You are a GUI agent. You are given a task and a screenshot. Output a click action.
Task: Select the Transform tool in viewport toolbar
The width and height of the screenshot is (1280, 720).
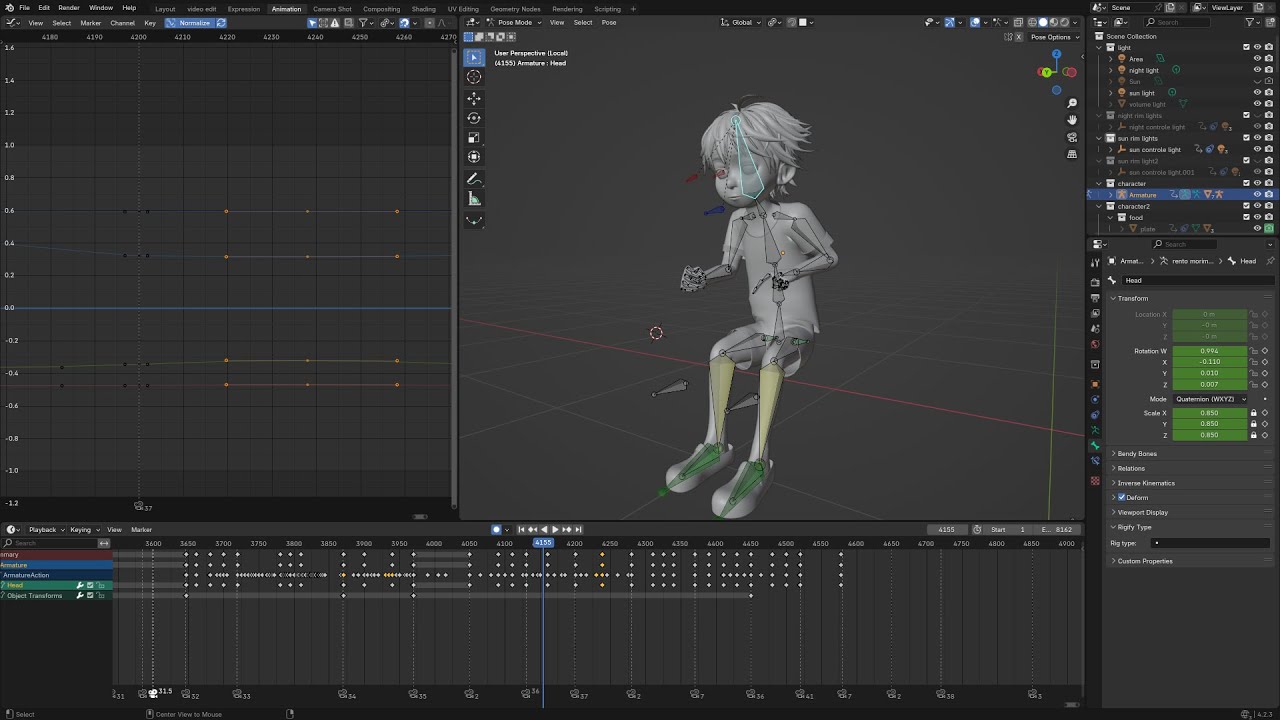coord(474,157)
